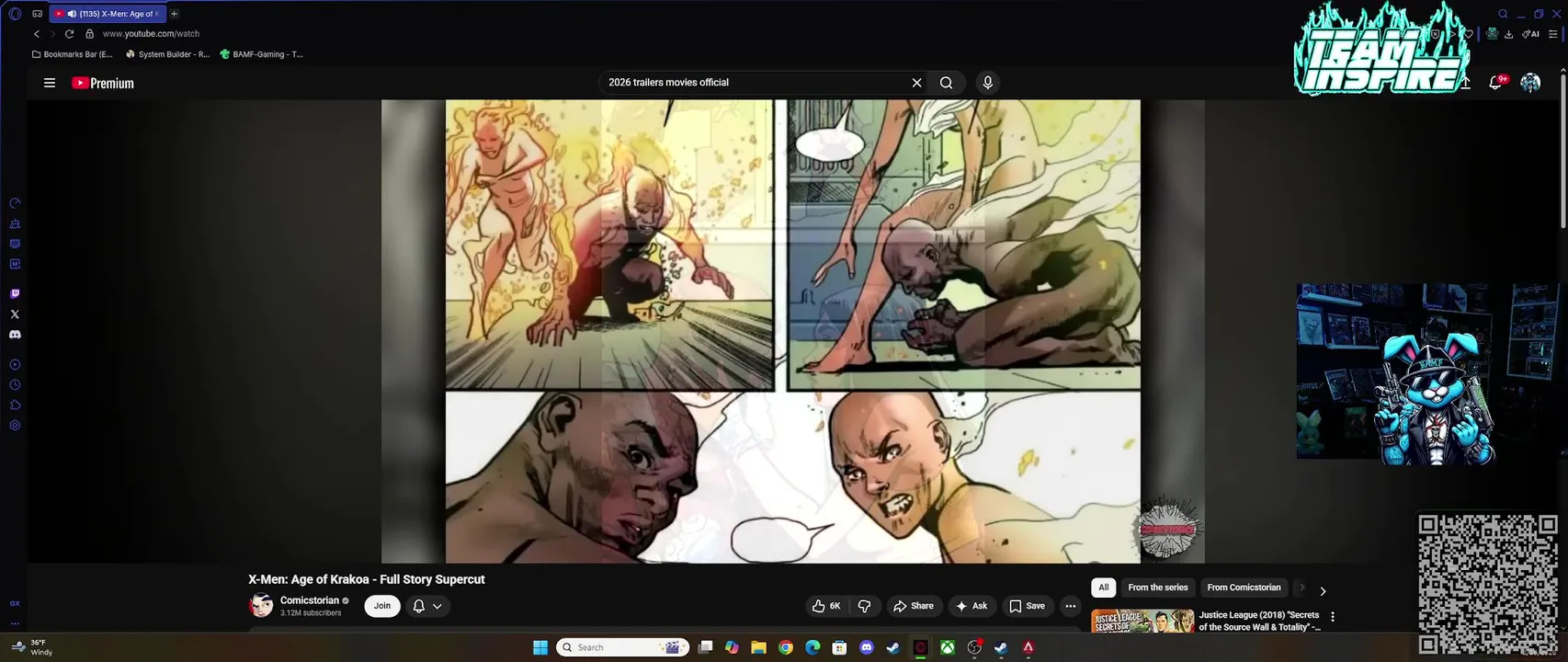Open a new tab with the plus button
This screenshot has height=662, width=1568.
tap(174, 14)
